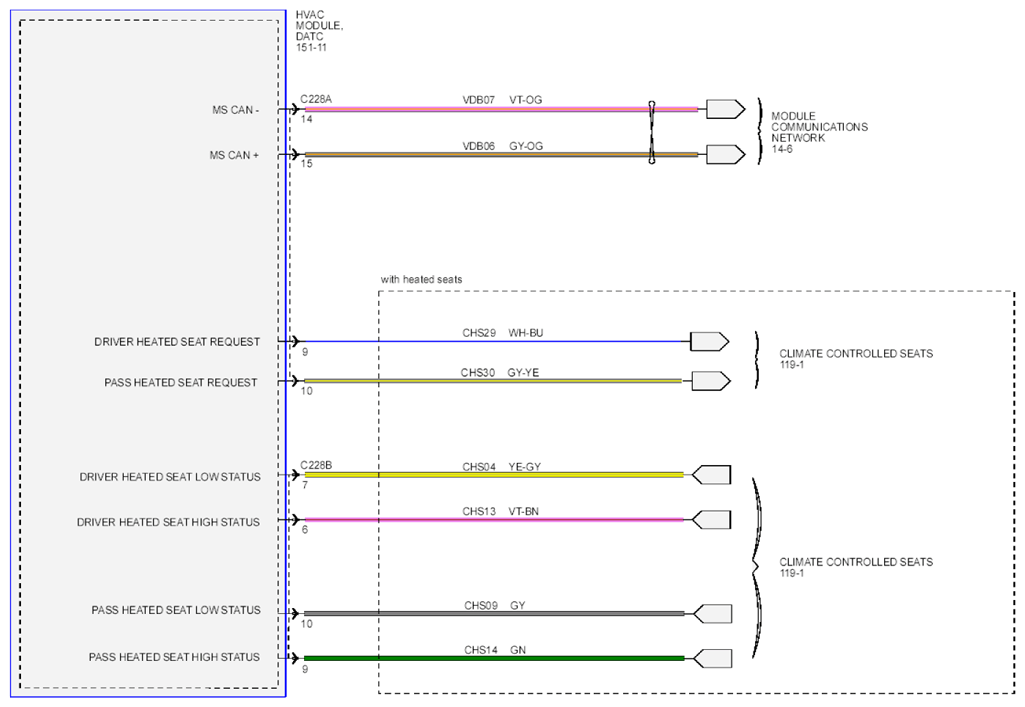Image resolution: width=1025 pixels, height=707 pixels.
Task: Click pin 9 on driver heated seat request
Action: (x=305, y=352)
